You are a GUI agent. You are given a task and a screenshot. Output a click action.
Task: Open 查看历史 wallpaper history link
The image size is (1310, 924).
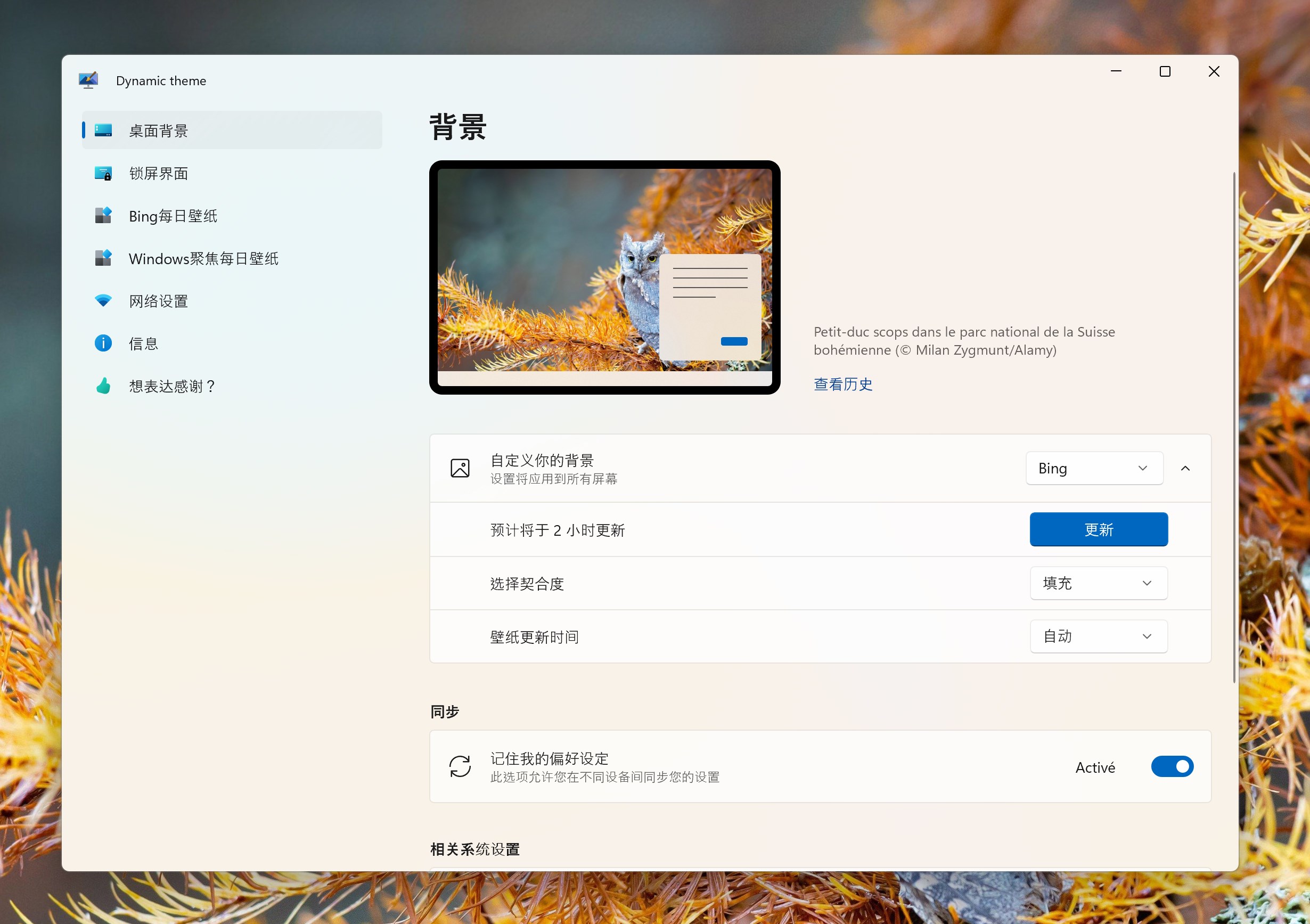tap(842, 384)
